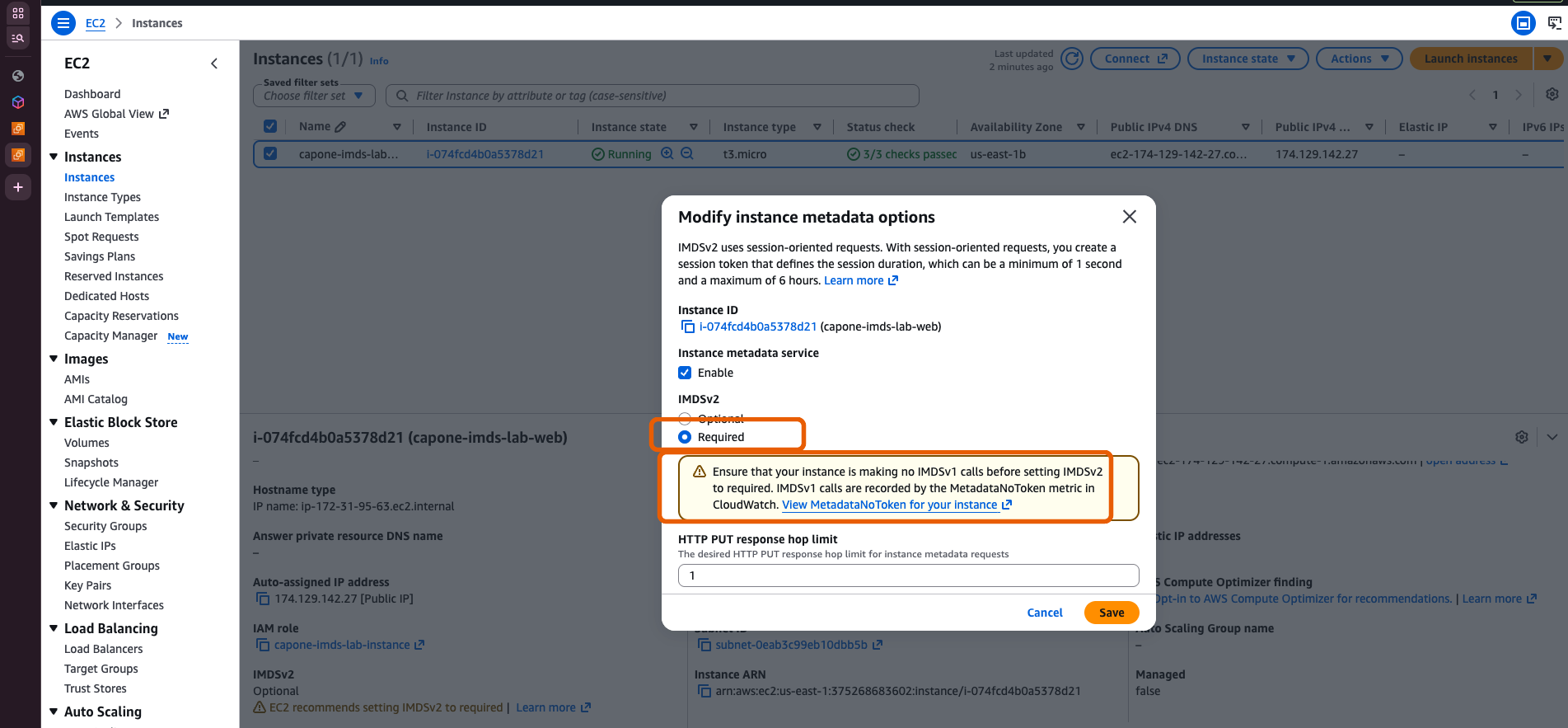
Task: Collapse Instances section in sidebar
Action: (54, 157)
